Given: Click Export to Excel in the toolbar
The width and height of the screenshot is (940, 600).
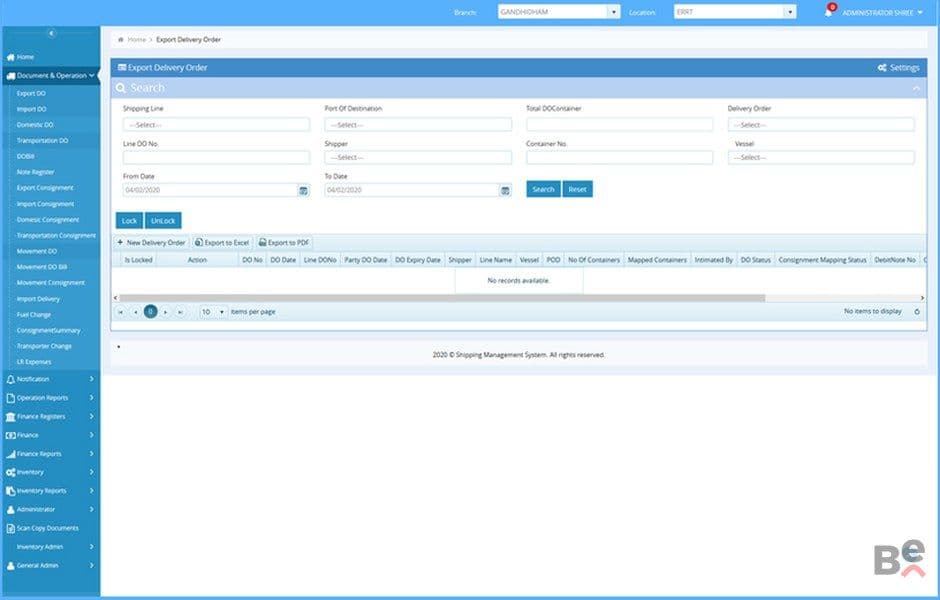Looking at the screenshot, I should tap(222, 243).
